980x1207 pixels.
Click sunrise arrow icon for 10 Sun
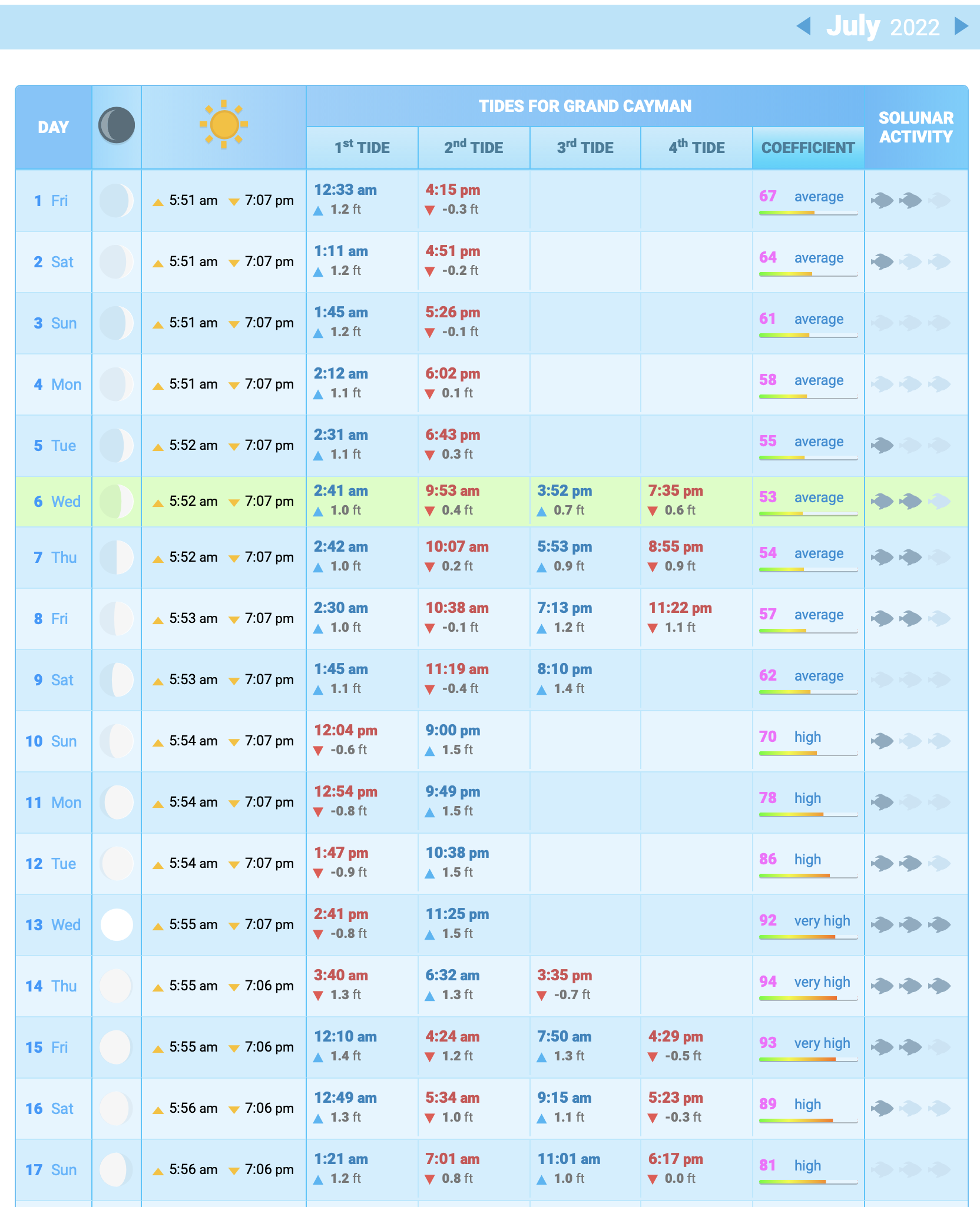tap(158, 742)
